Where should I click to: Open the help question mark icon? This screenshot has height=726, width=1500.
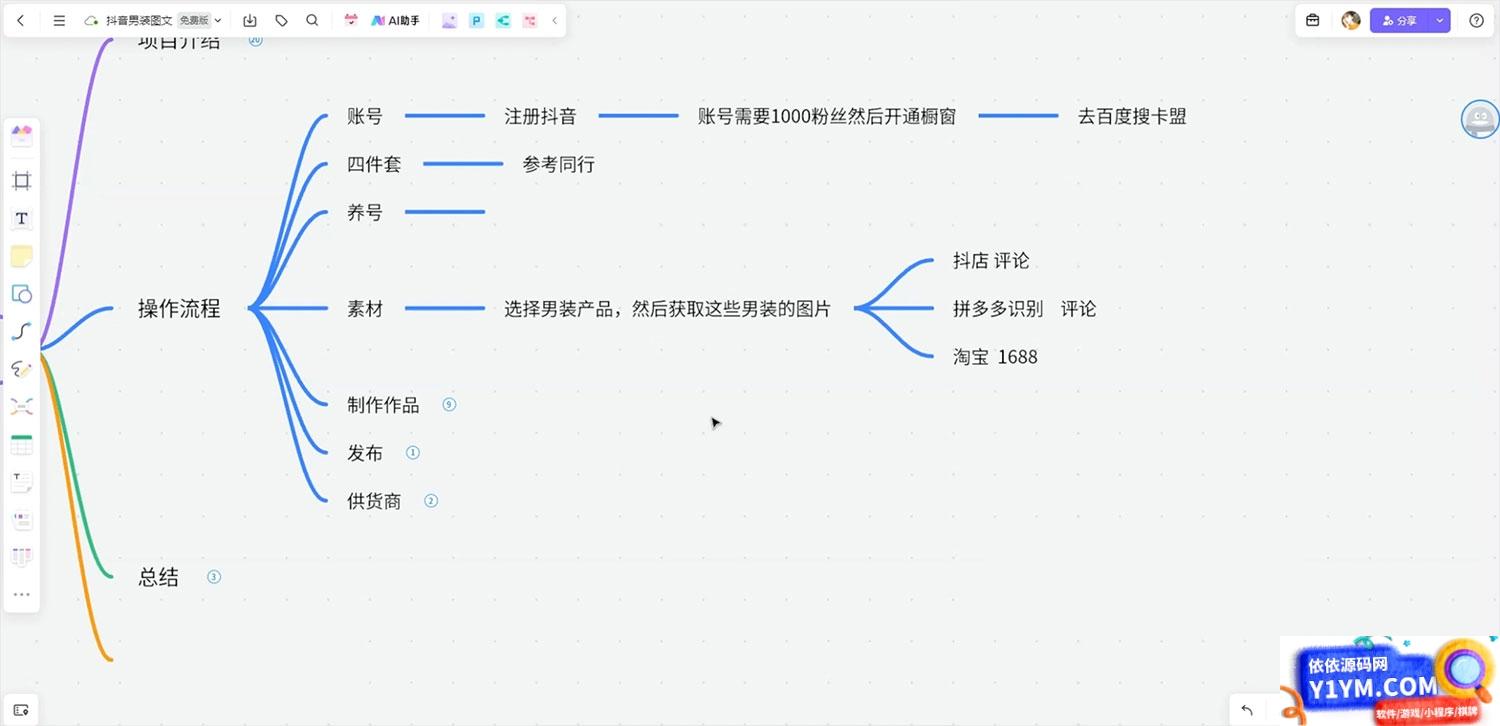tap(1477, 20)
